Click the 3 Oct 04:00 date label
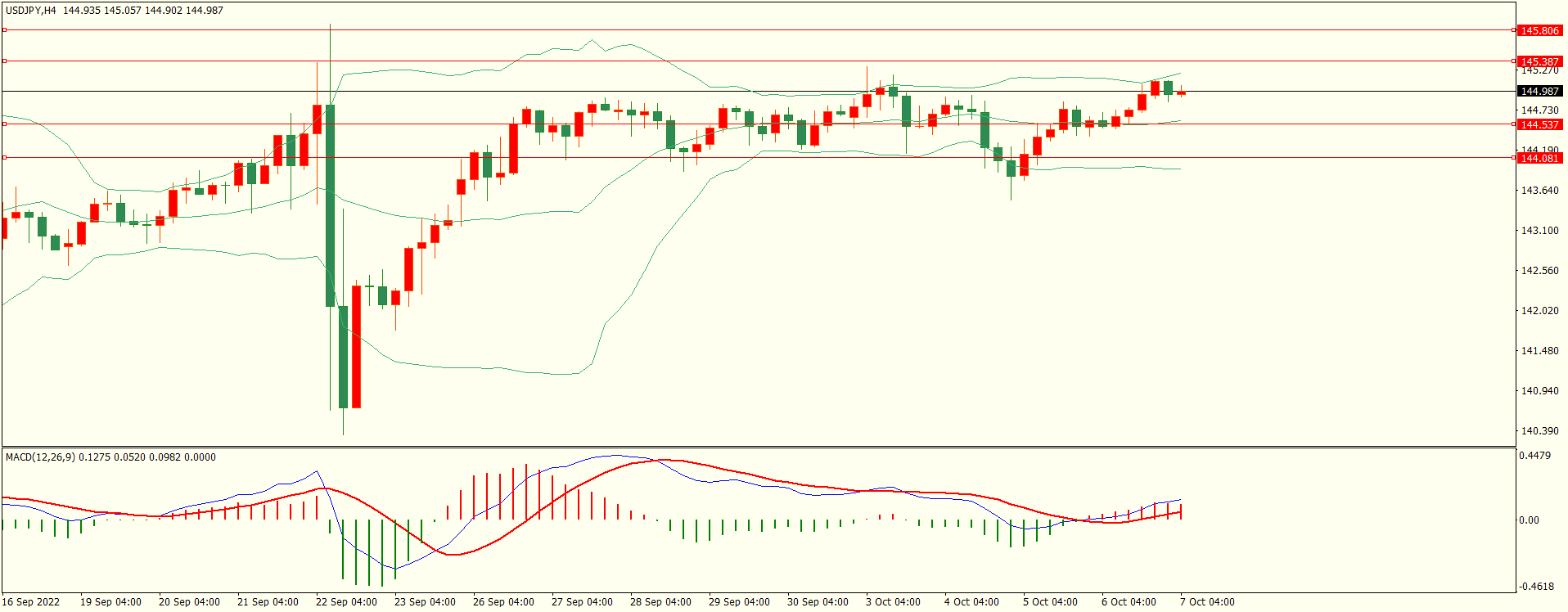 pyautogui.click(x=893, y=602)
